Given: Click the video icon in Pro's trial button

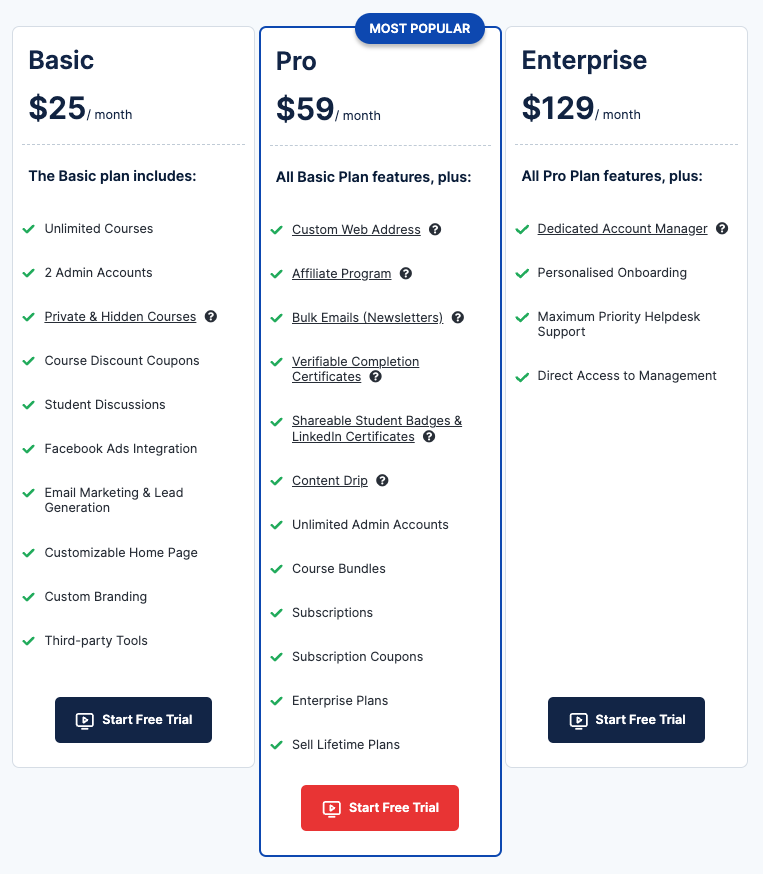Looking at the screenshot, I should (332, 808).
